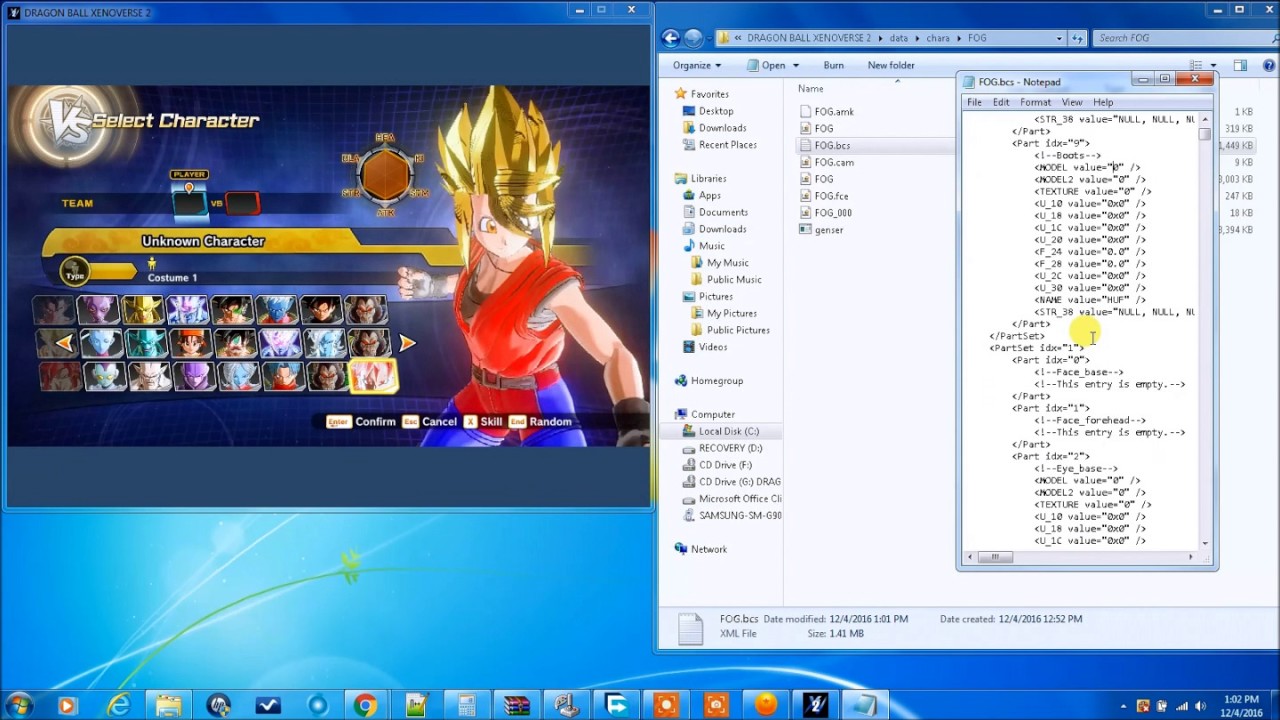1280x720 pixels.
Task: Open the Windows Start menu
Action: coord(19,704)
